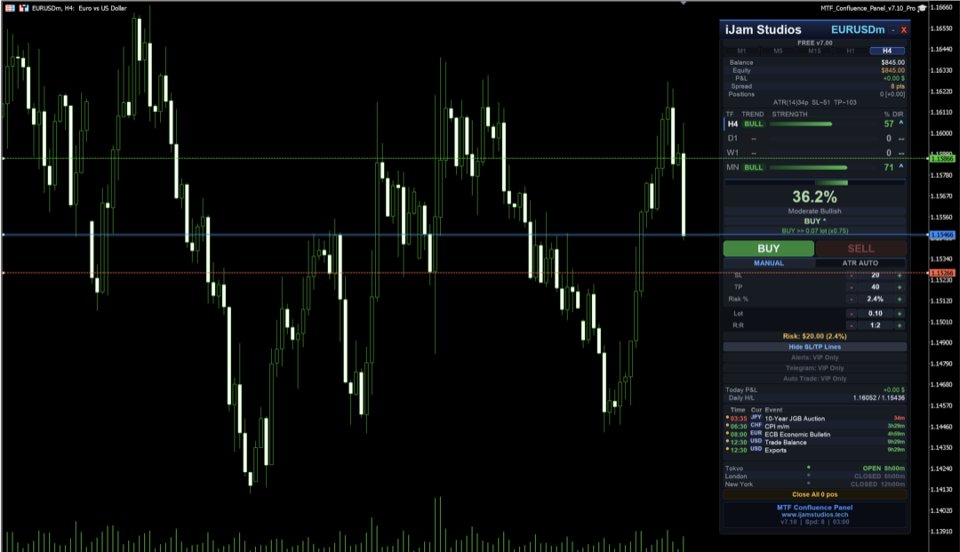The width and height of the screenshot is (960, 552).
Task: Select the M15 timeframe tab
Action: pyautogui.click(x=814, y=51)
